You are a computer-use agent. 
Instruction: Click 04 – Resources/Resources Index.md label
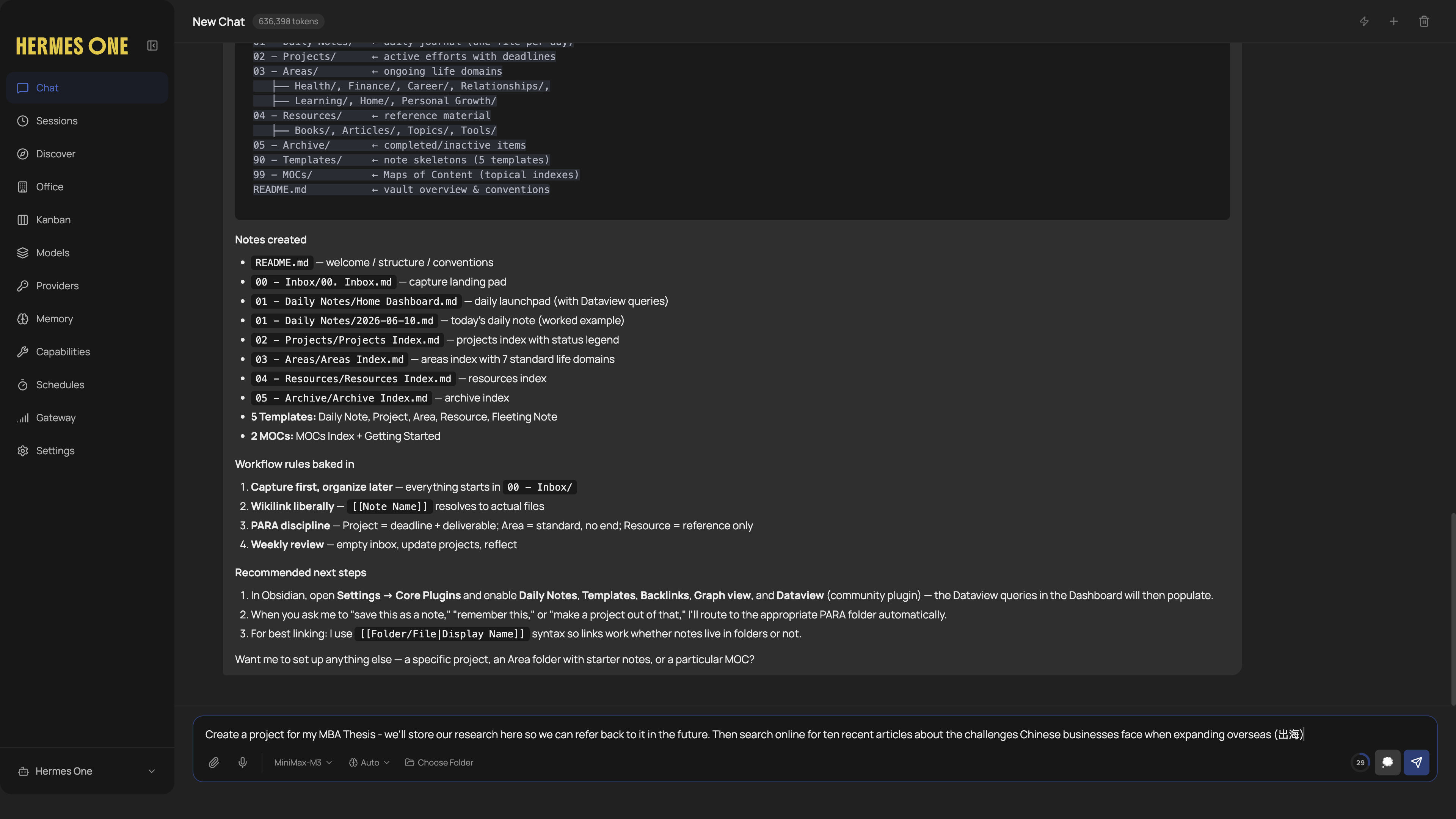tap(353, 379)
